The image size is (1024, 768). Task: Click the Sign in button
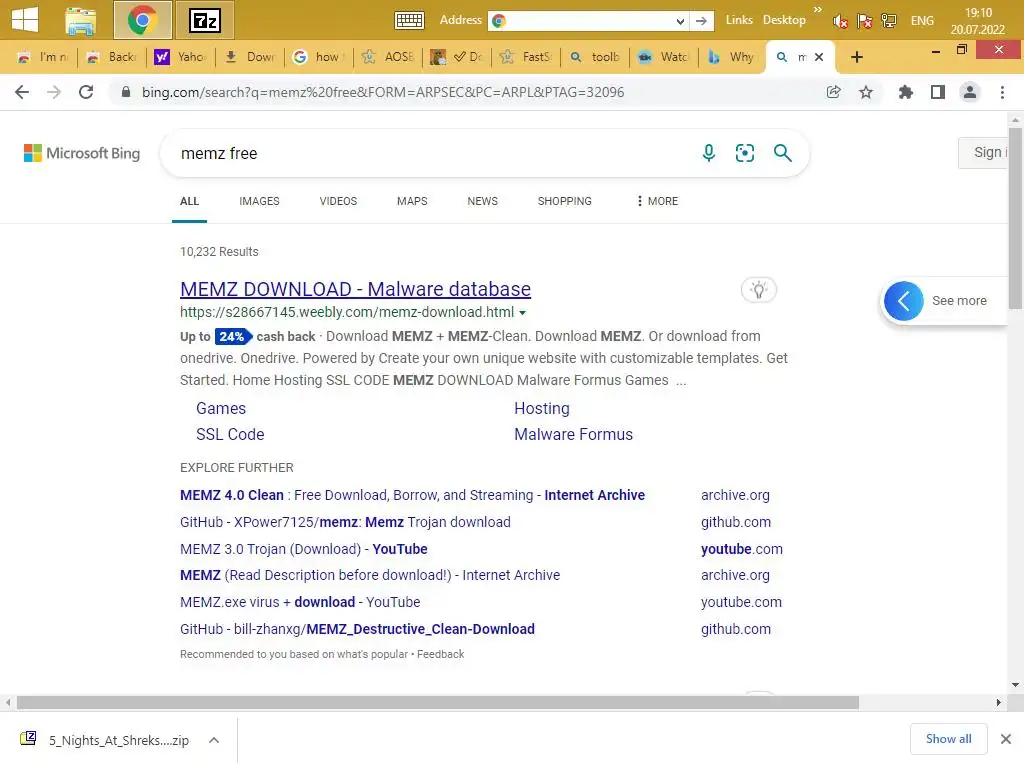click(x=984, y=152)
